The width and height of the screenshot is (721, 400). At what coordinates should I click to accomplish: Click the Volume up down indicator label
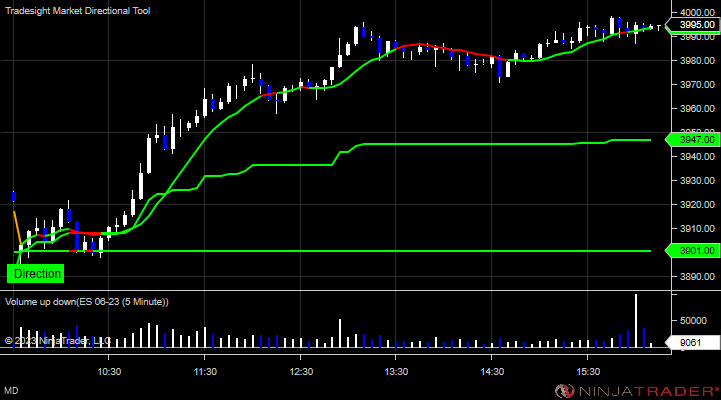click(86, 302)
